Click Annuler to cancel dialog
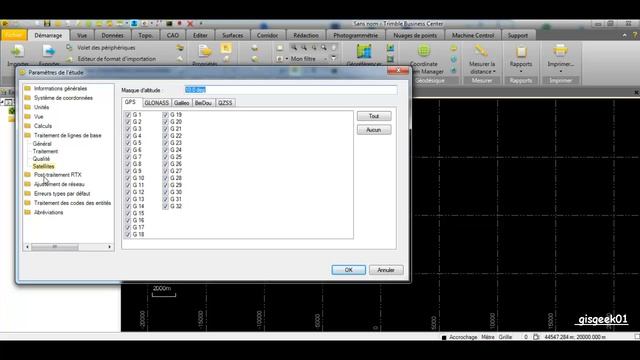This screenshot has width=640, height=360. tap(386, 270)
